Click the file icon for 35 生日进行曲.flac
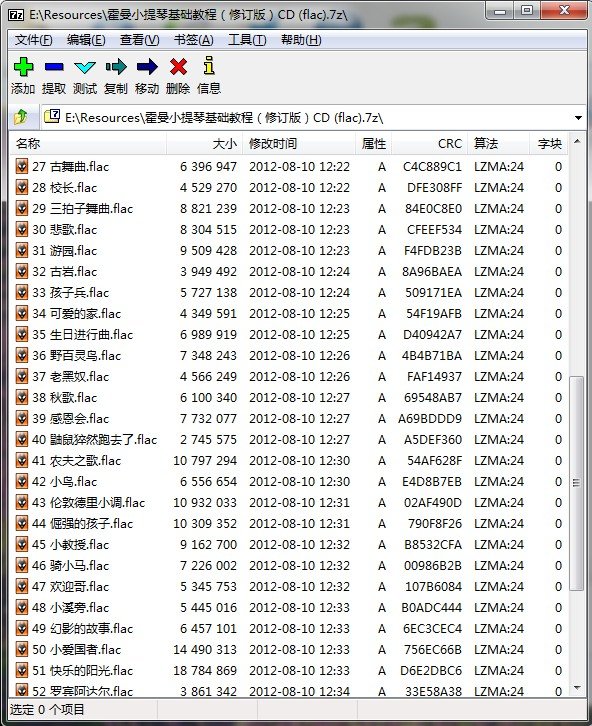 (22, 334)
